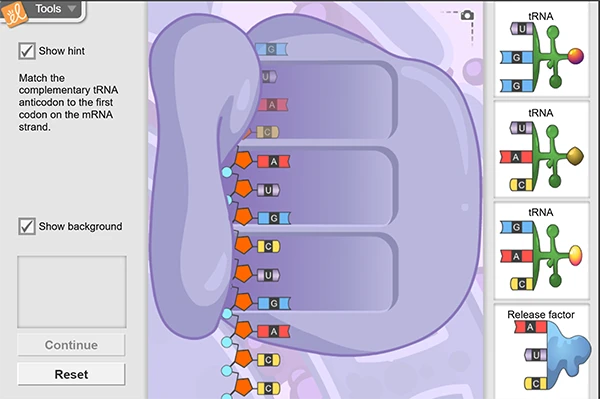Select the UGG anticodon tRNA card
Image resolution: width=600 pixels, height=399 pixels.
[541, 51]
